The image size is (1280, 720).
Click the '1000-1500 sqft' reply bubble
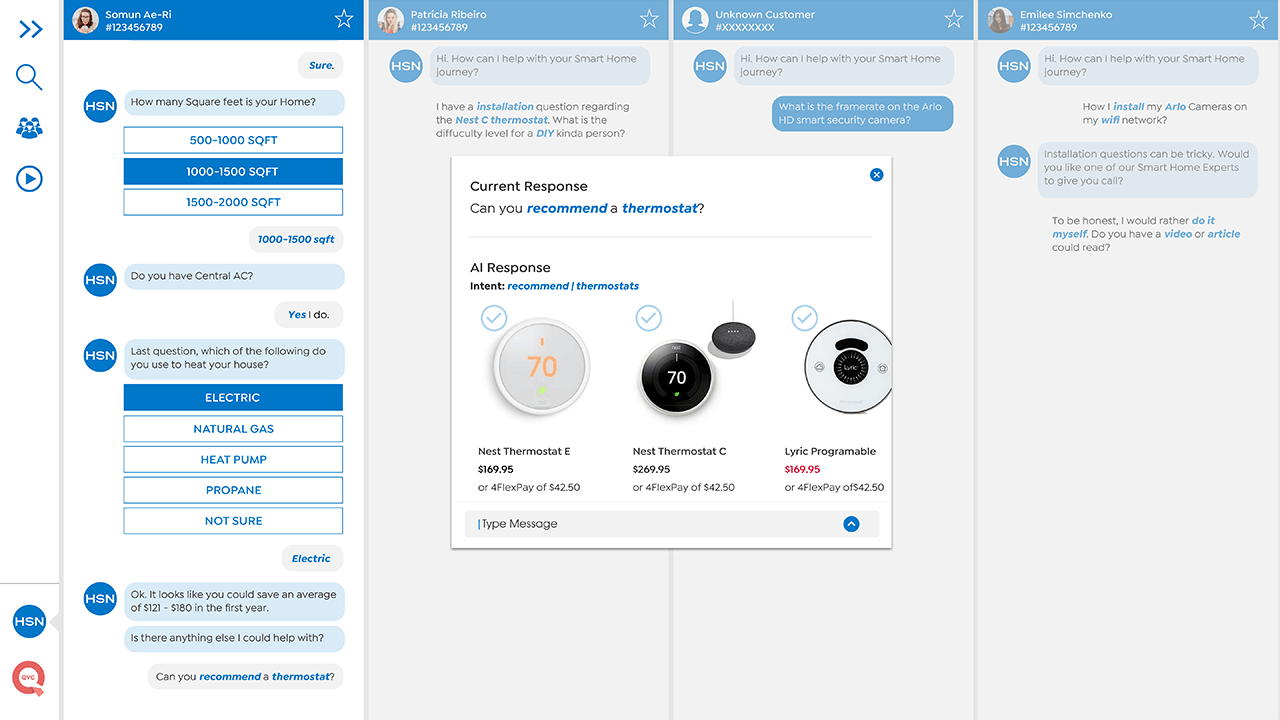(296, 239)
